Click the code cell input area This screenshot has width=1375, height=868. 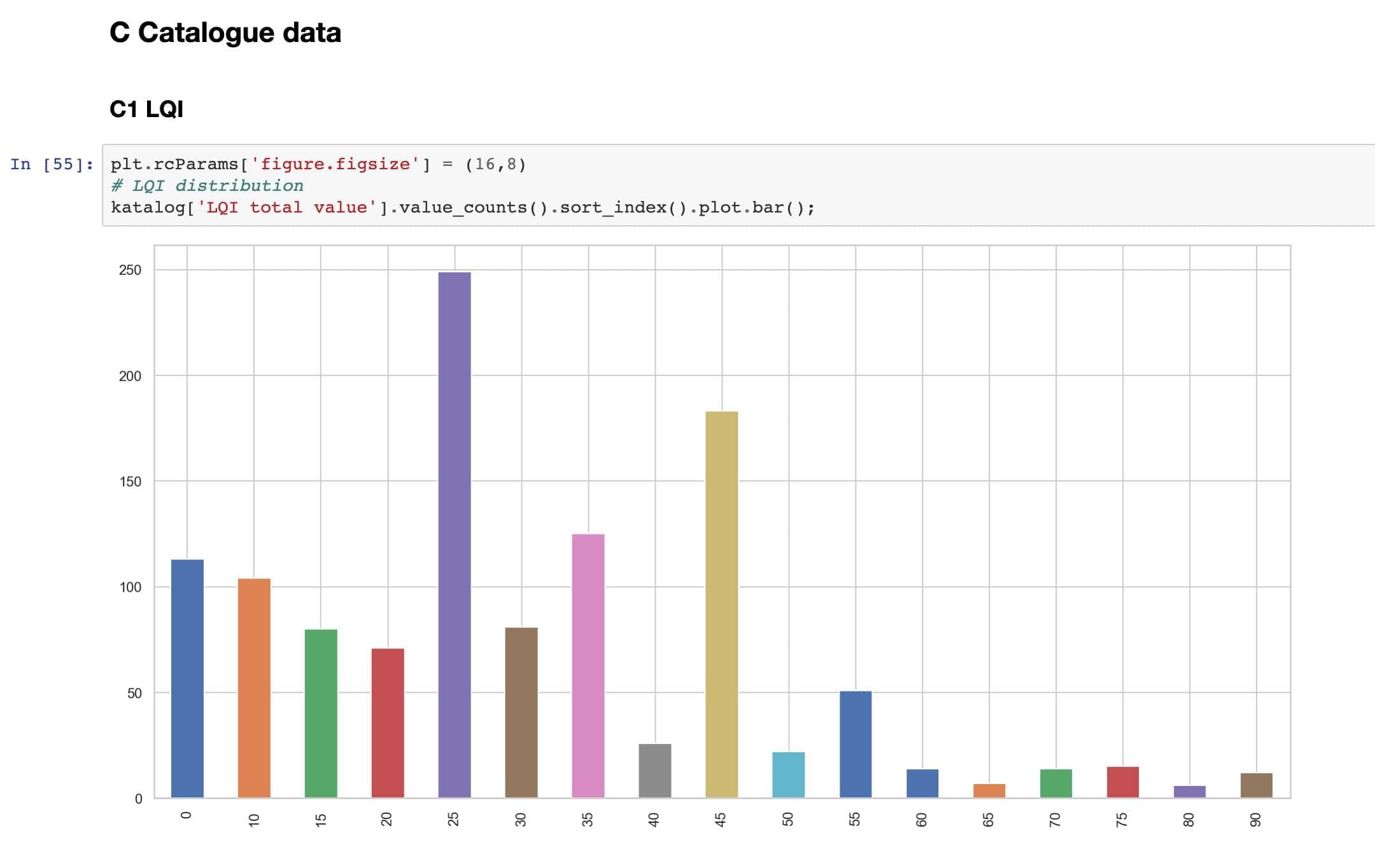[x=738, y=185]
